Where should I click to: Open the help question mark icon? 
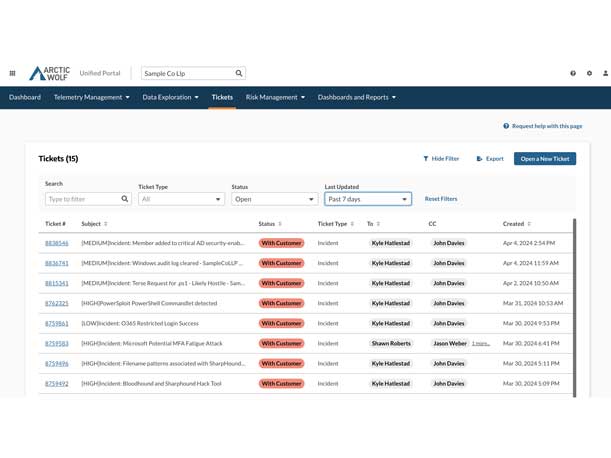[573, 73]
